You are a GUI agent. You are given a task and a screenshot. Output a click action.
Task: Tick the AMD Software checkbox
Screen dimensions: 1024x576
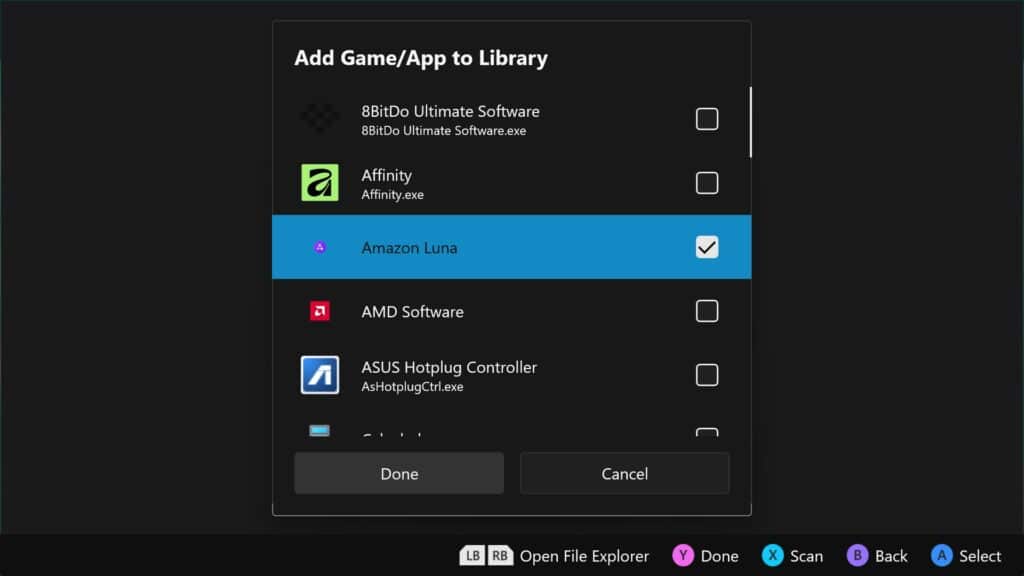coord(707,311)
